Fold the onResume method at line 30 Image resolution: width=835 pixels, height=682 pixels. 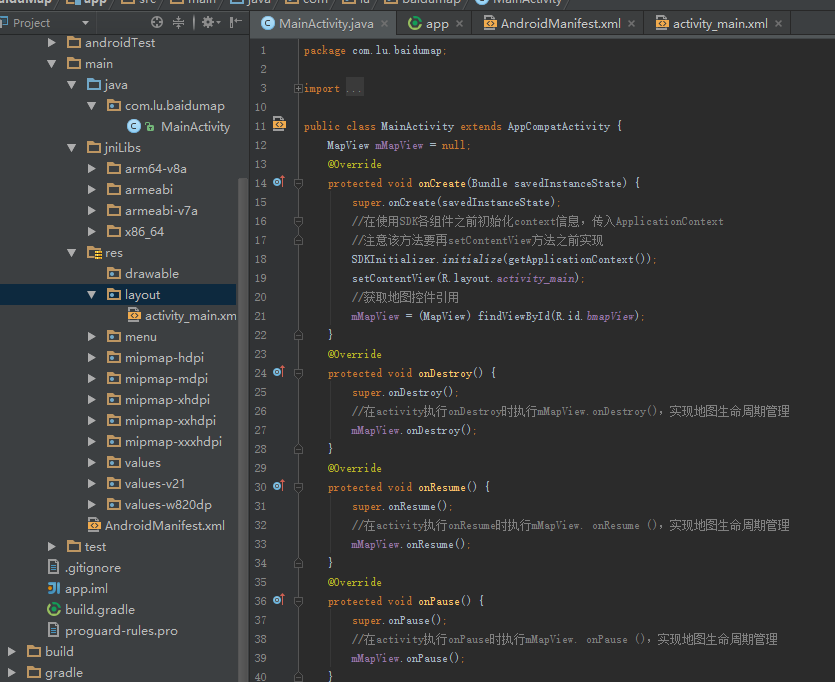coord(298,488)
